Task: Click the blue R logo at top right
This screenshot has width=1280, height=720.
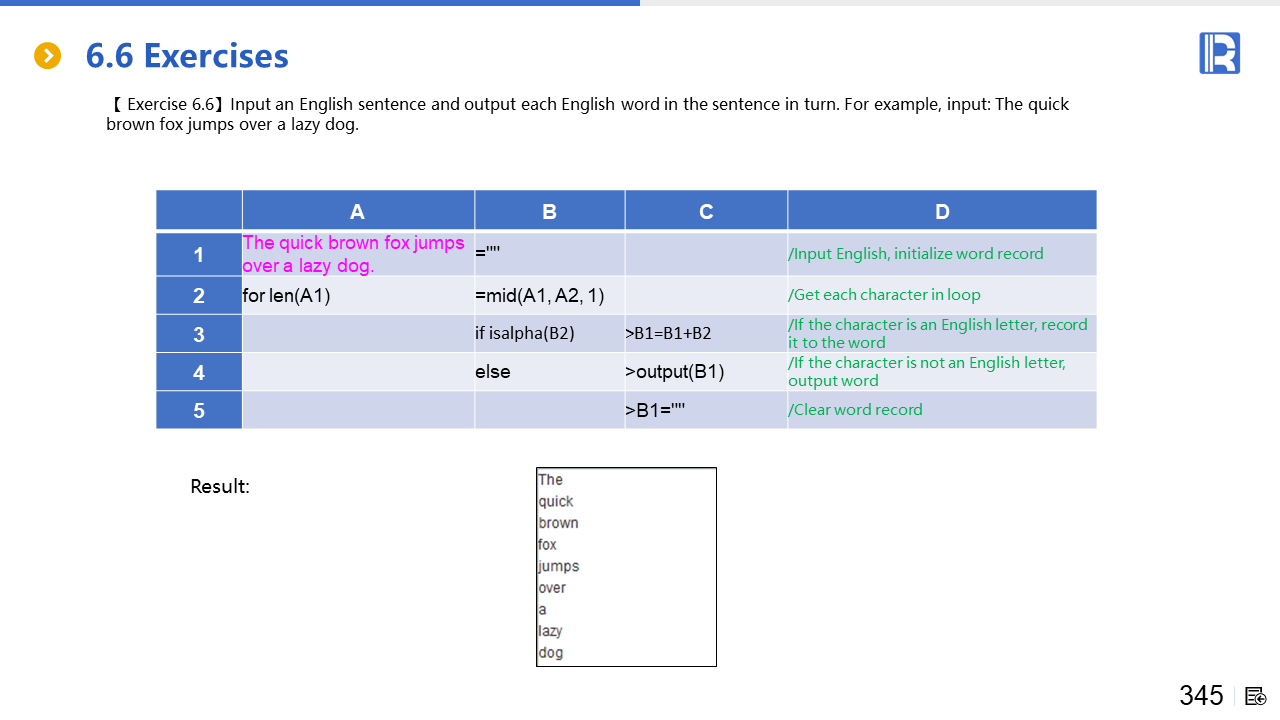Action: 1219,53
